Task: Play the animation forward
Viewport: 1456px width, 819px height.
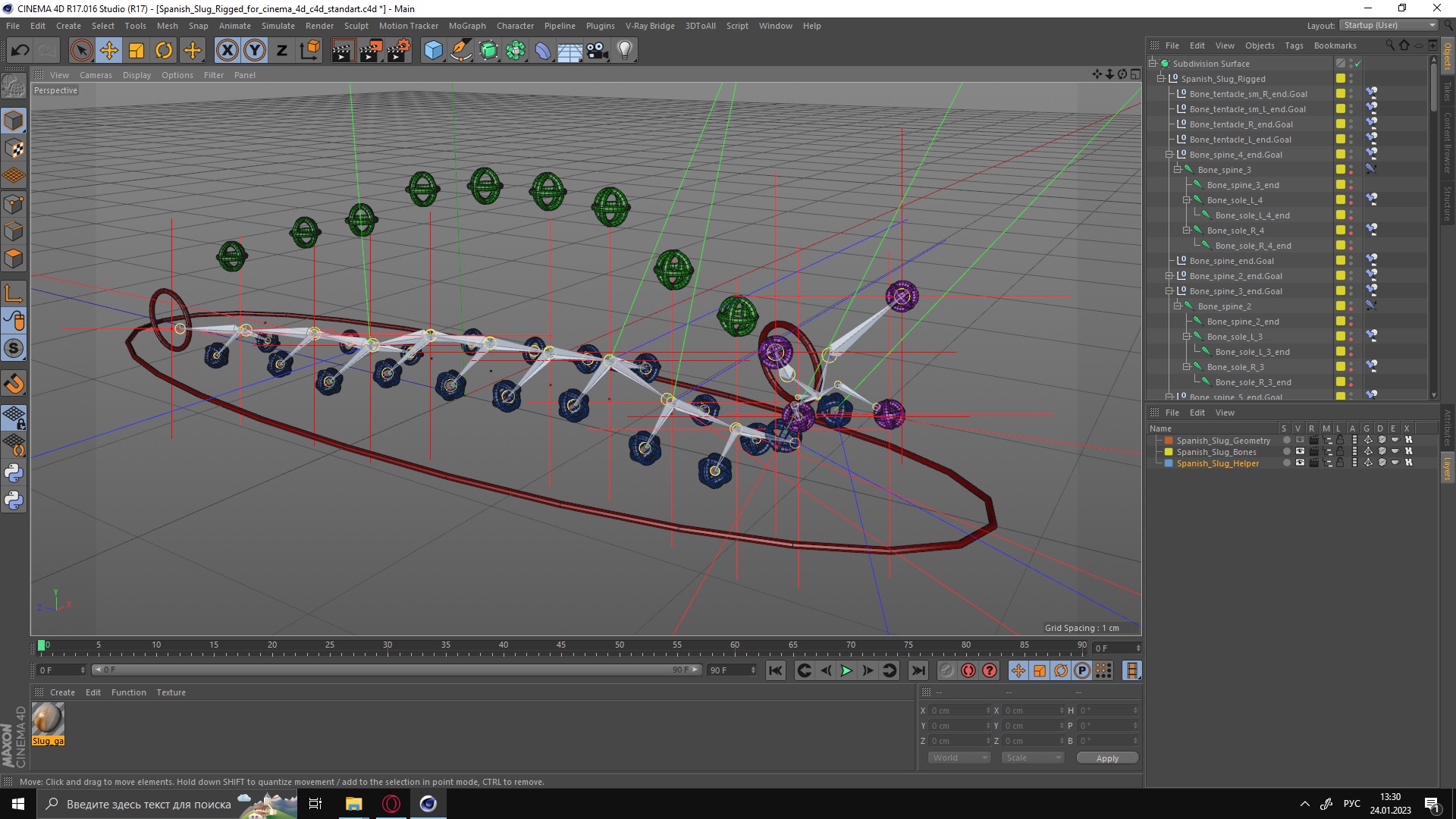Action: (846, 670)
